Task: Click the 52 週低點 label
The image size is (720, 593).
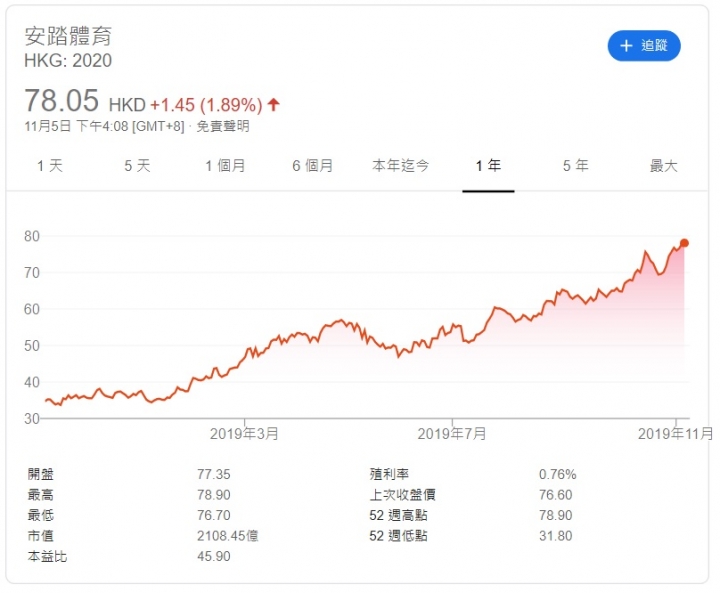Action: 399,536
